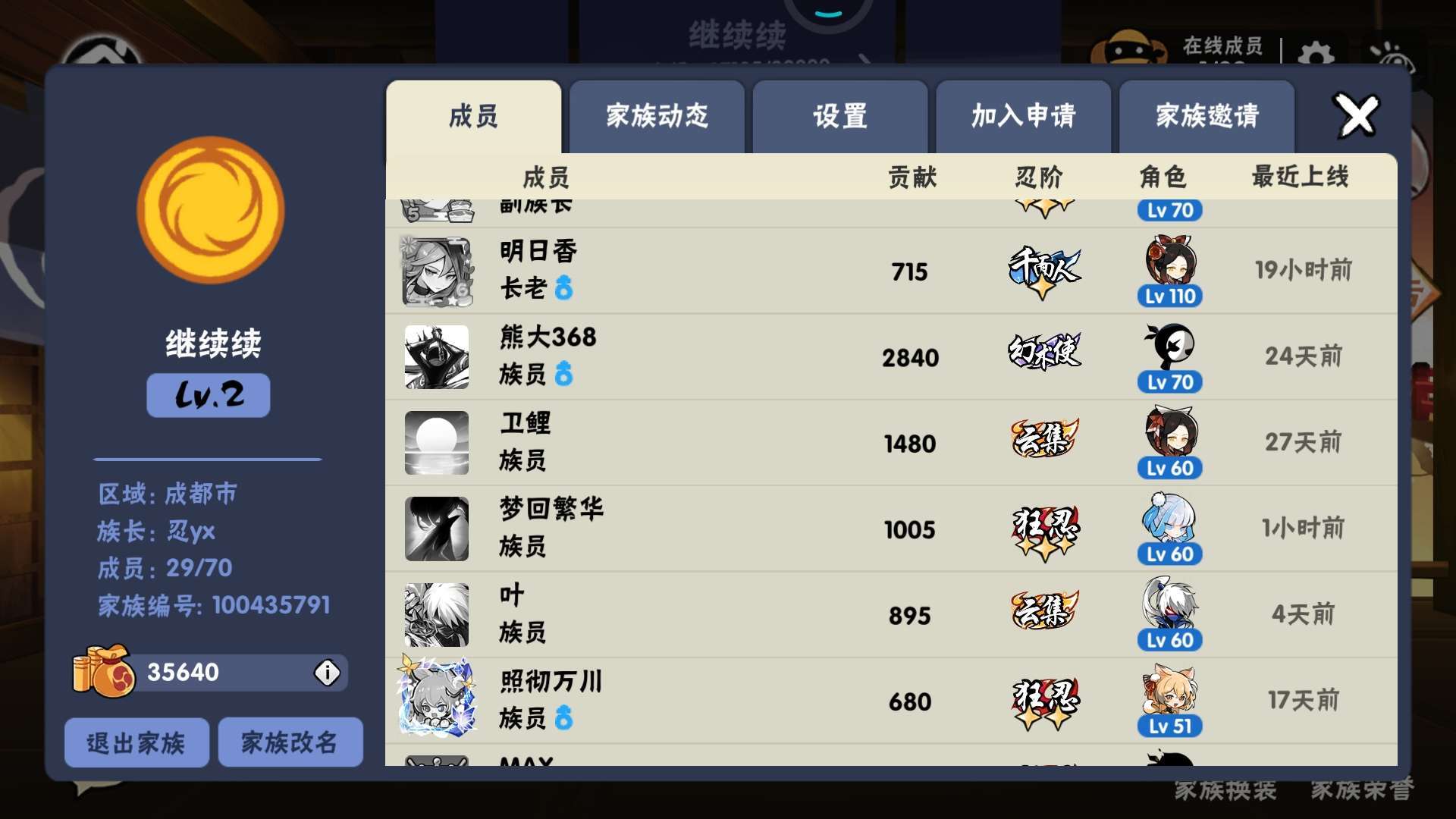Close the family panel with the X
1456x819 pixels.
pyautogui.click(x=1357, y=115)
